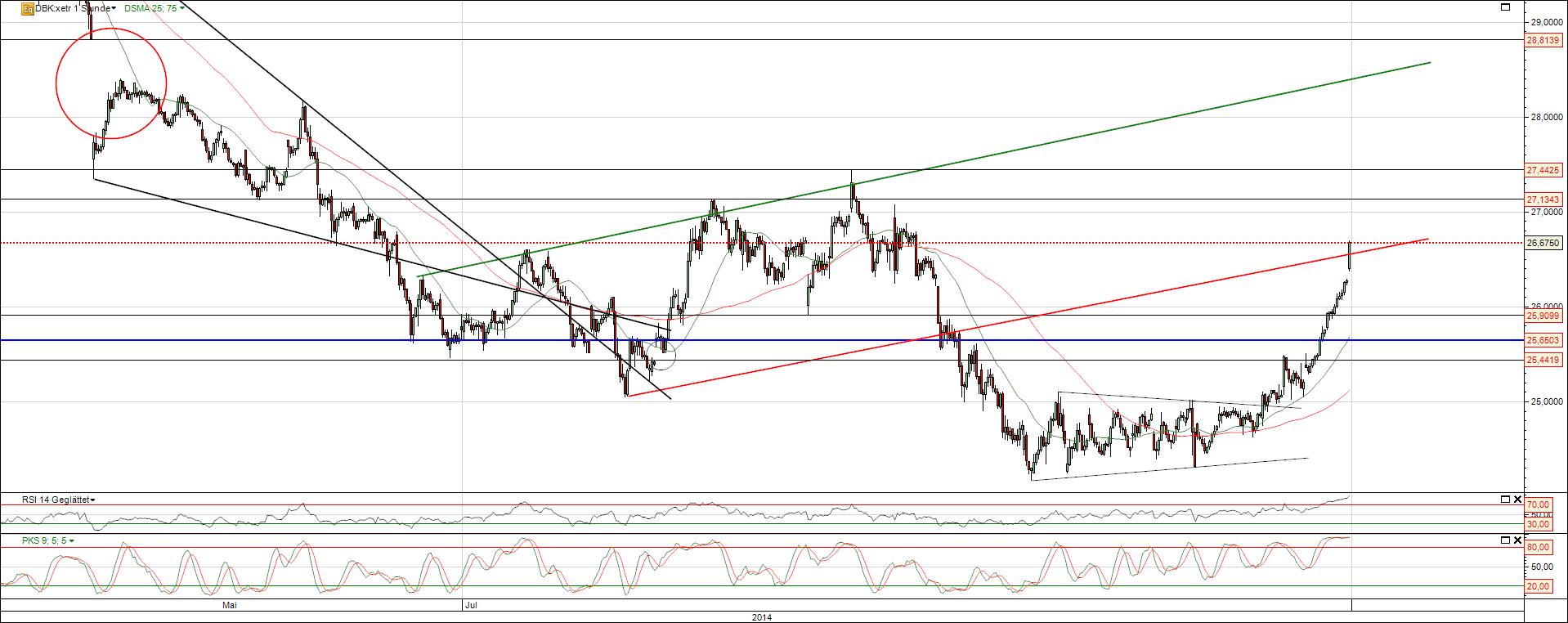Click the RSI 70,00 overbought label
1568x623 pixels.
[x=1538, y=505]
